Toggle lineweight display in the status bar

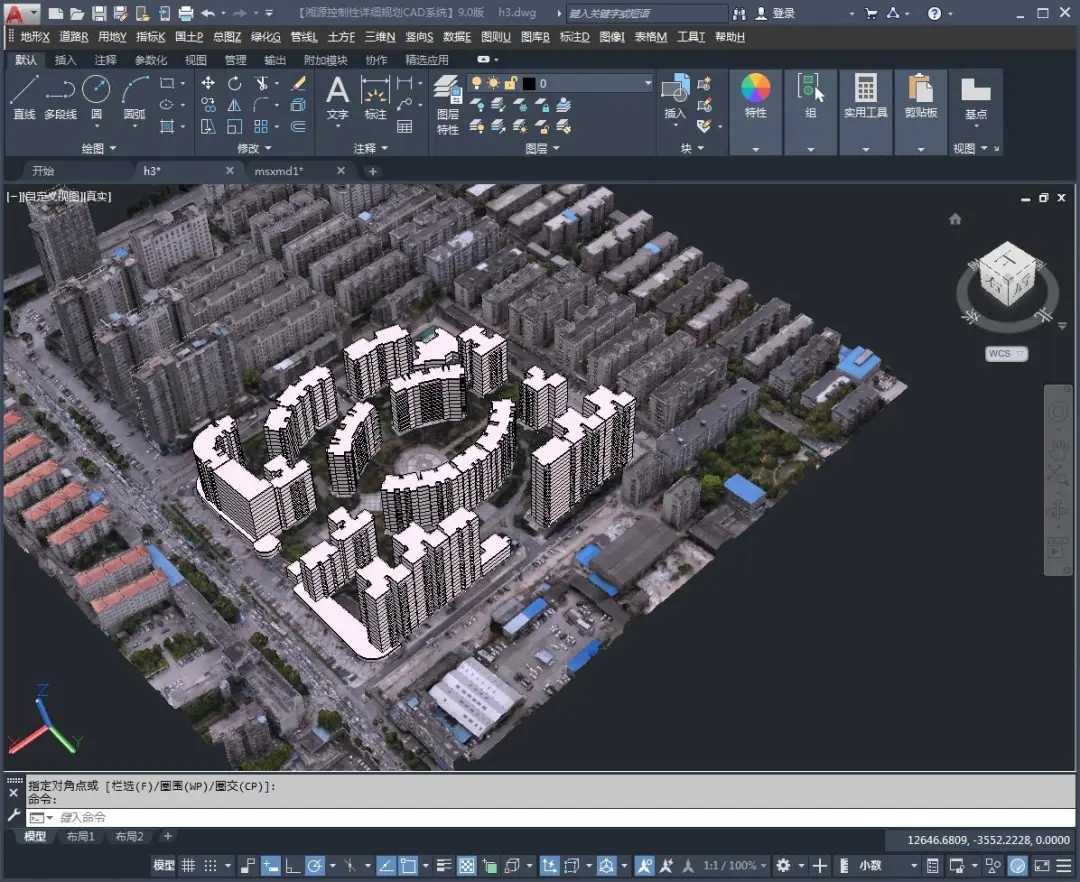444,865
